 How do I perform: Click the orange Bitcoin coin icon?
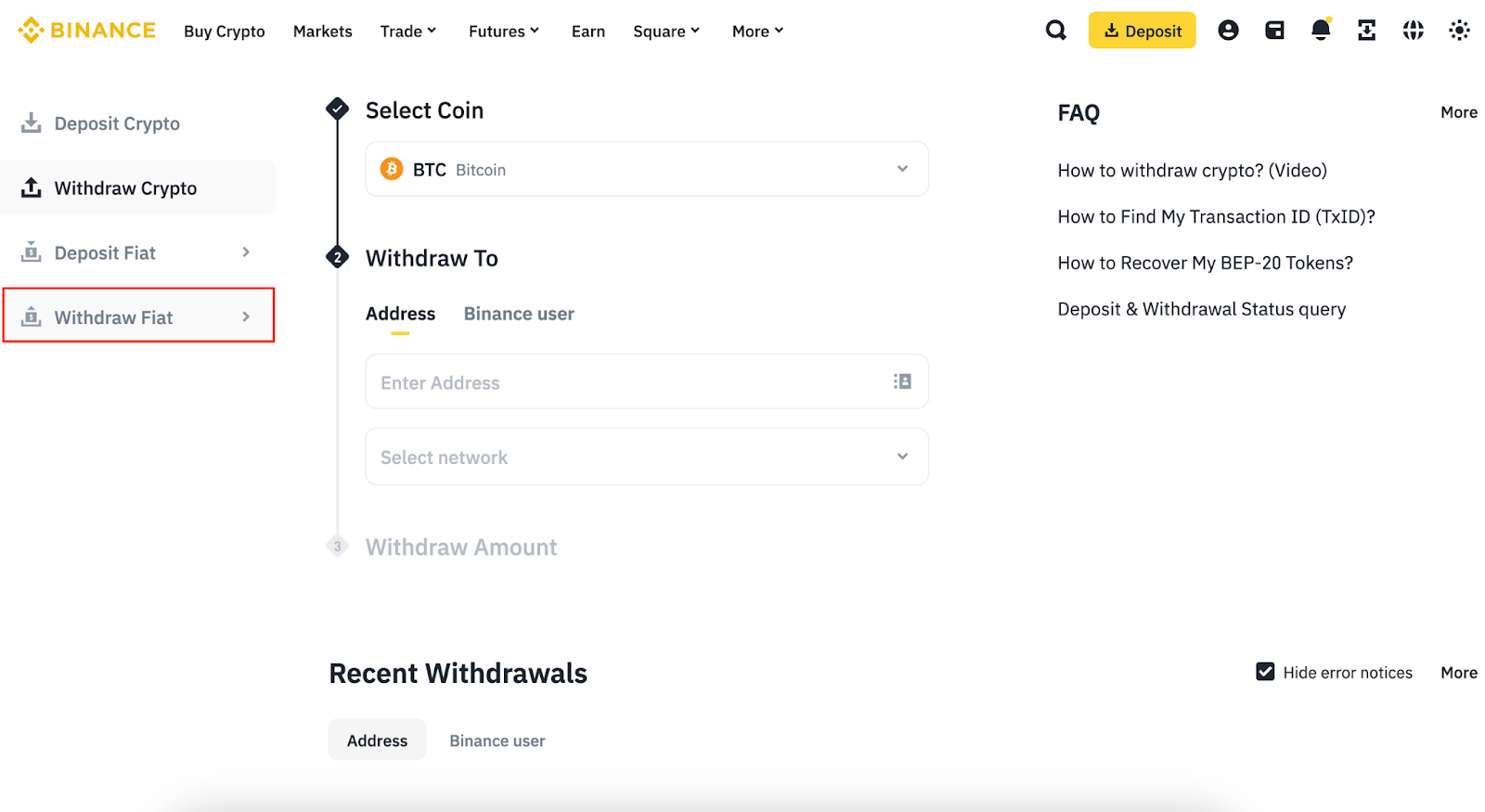[392, 169]
